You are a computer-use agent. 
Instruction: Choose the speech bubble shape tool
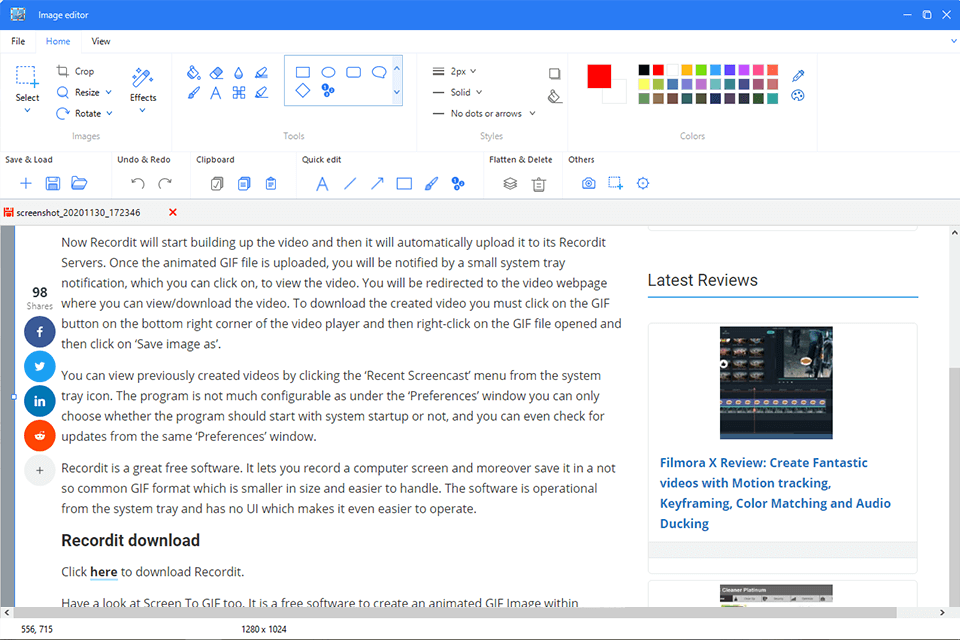click(378, 72)
